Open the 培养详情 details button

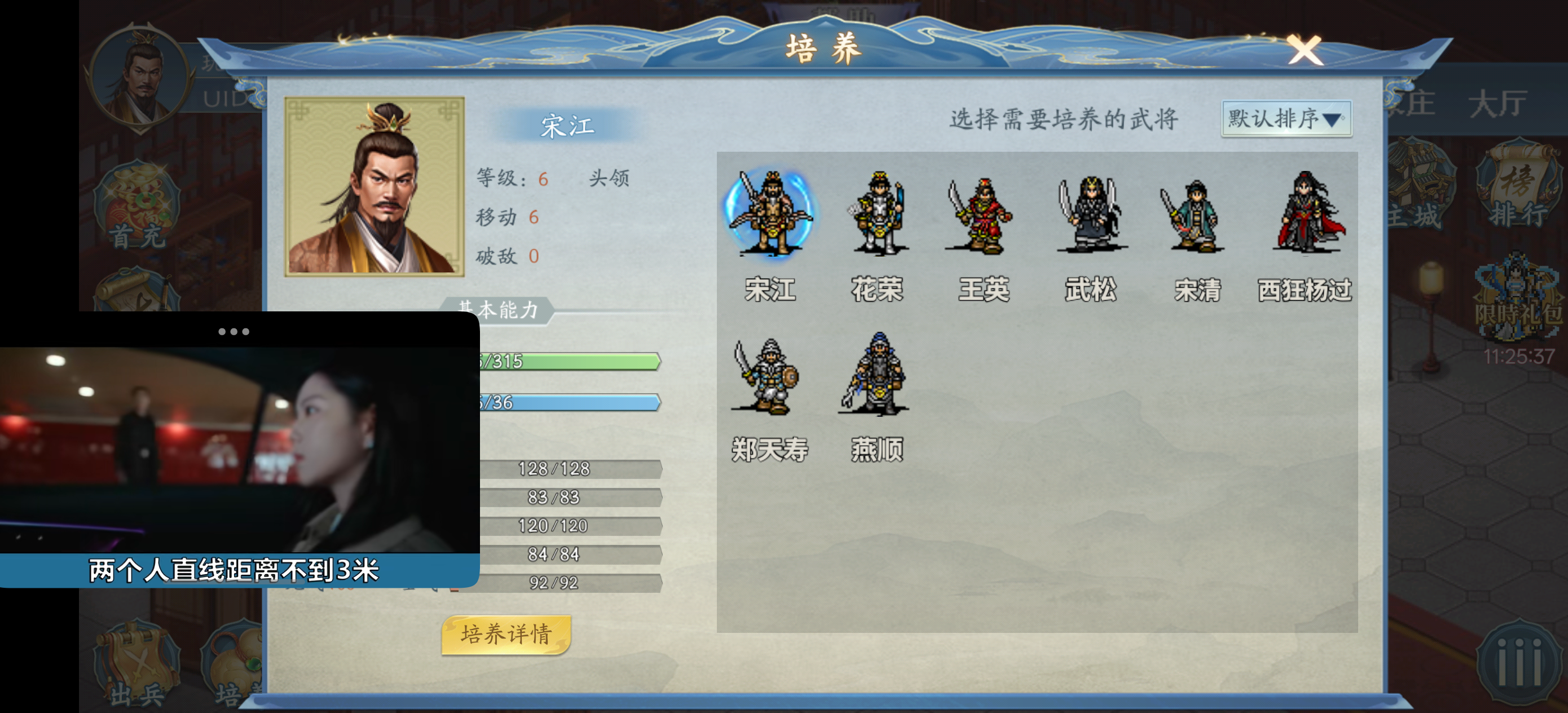coord(506,635)
